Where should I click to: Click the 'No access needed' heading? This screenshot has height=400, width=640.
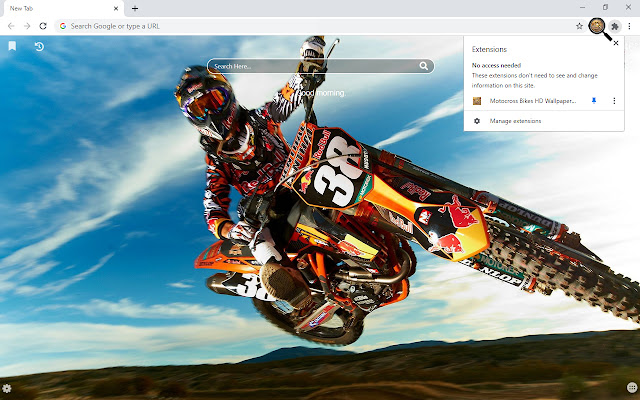(x=496, y=65)
